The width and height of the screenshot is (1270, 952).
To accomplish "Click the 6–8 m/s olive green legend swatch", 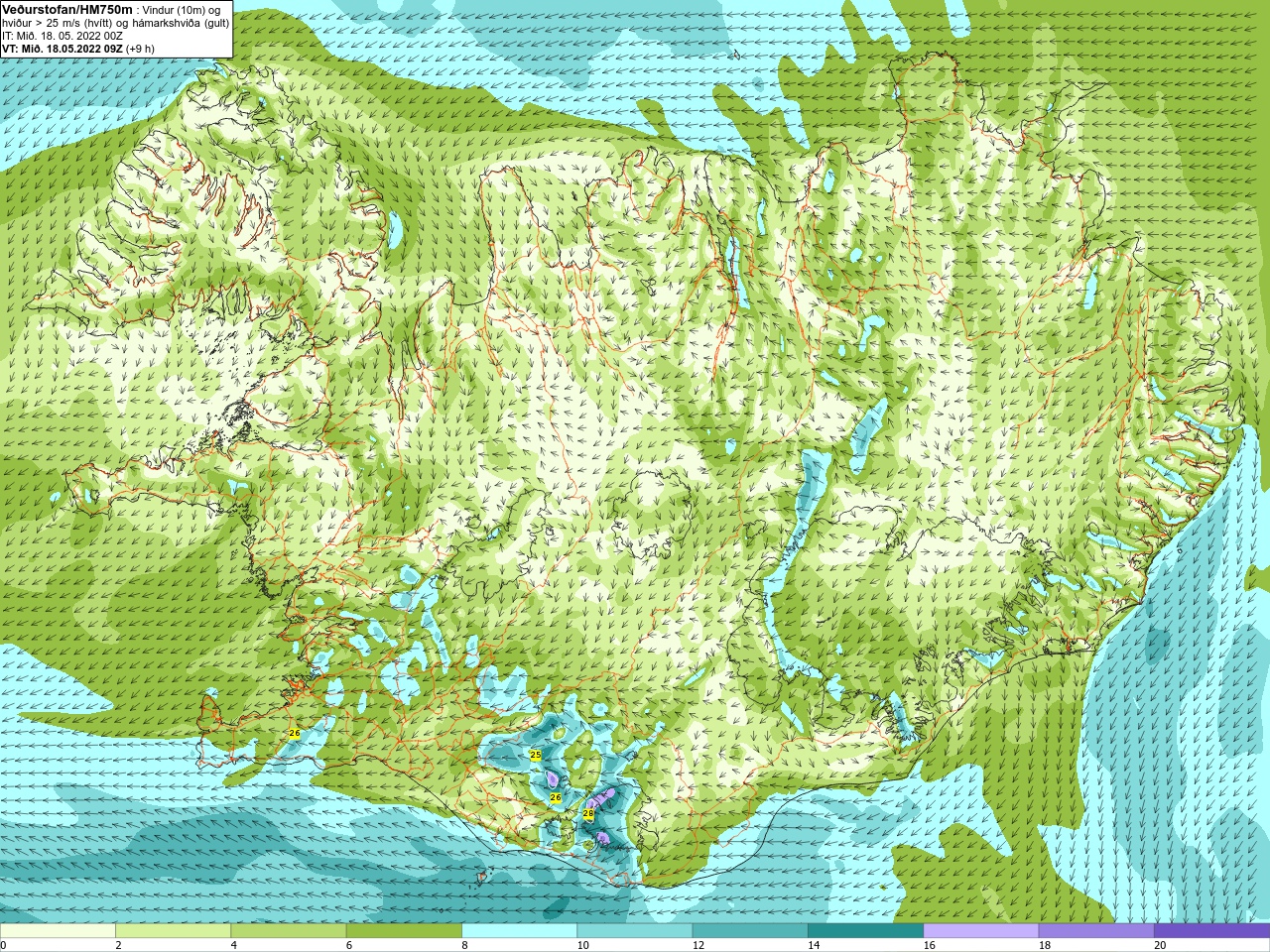I will (404, 931).
